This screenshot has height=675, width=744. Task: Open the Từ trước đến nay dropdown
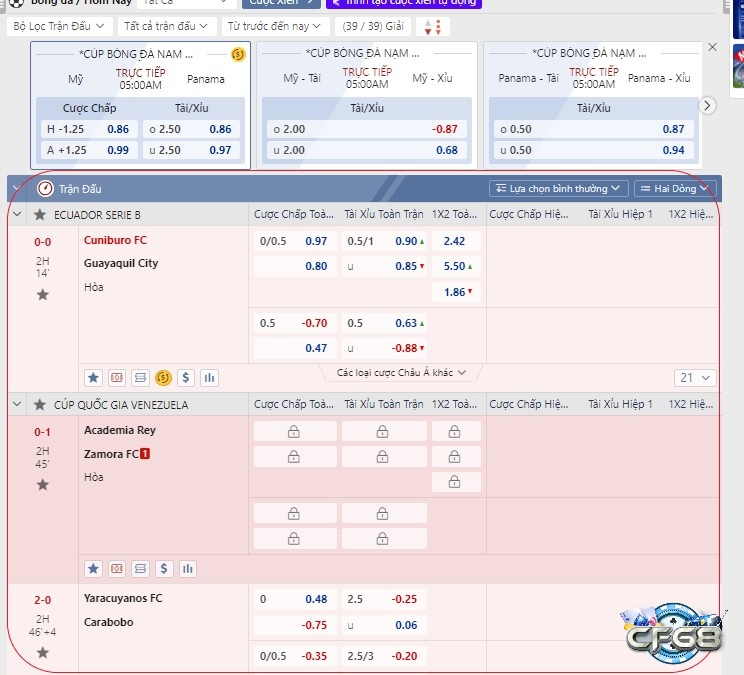(x=275, y=26)
